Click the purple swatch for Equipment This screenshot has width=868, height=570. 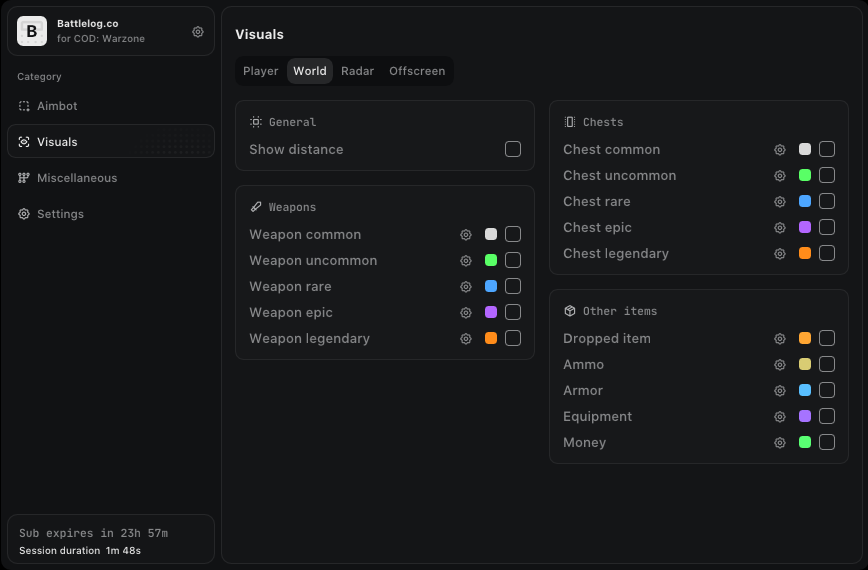coord(805,416)
